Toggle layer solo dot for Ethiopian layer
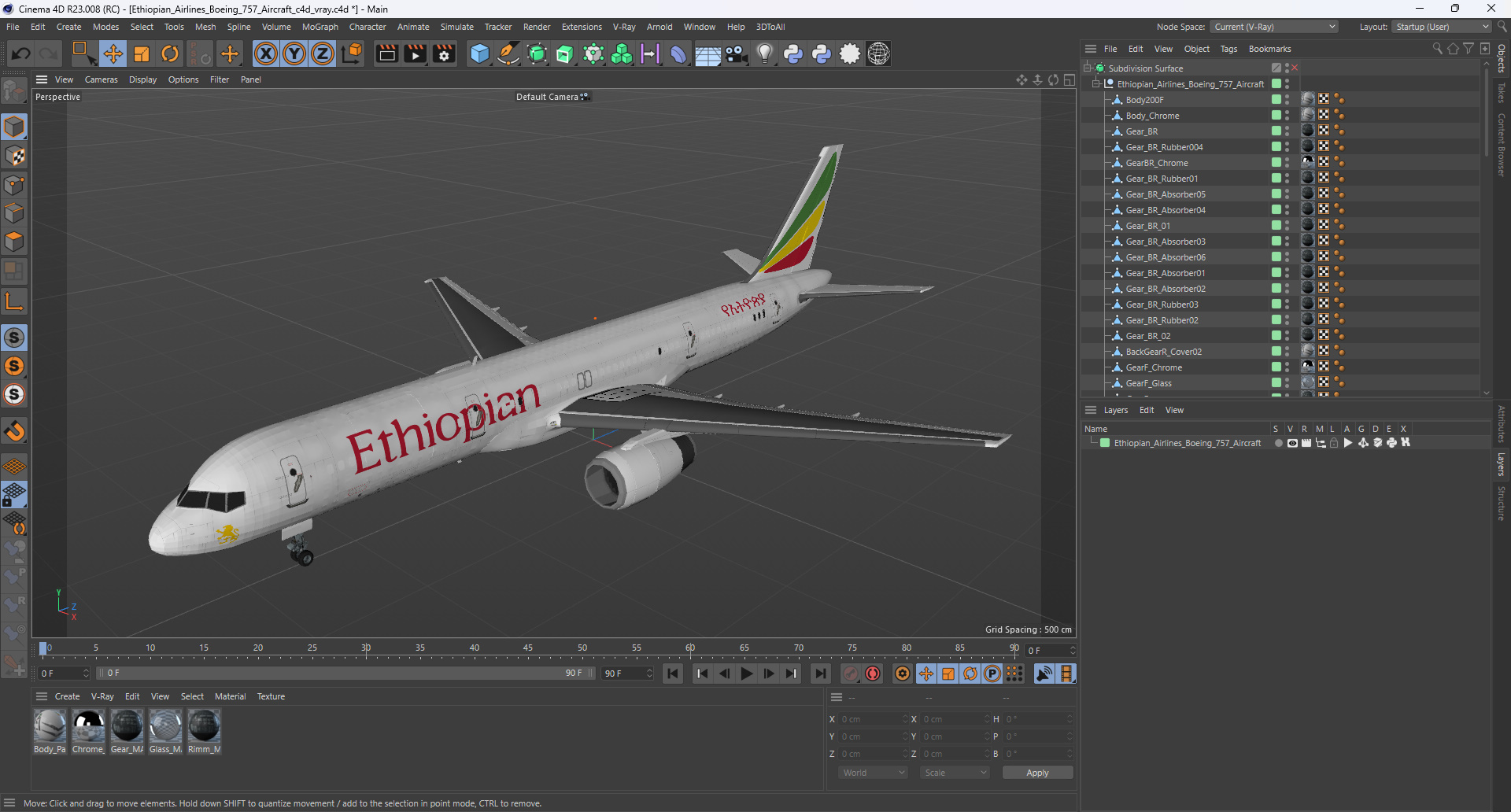 pos(1278,443)
